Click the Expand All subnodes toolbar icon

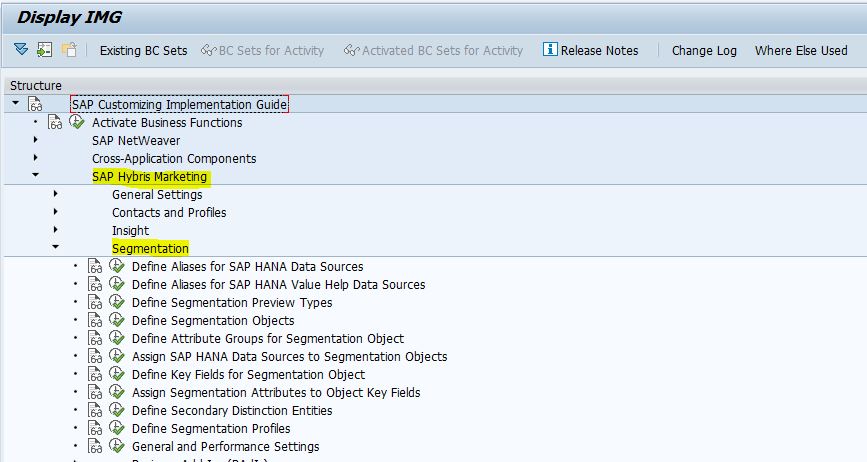pos(21,49)
